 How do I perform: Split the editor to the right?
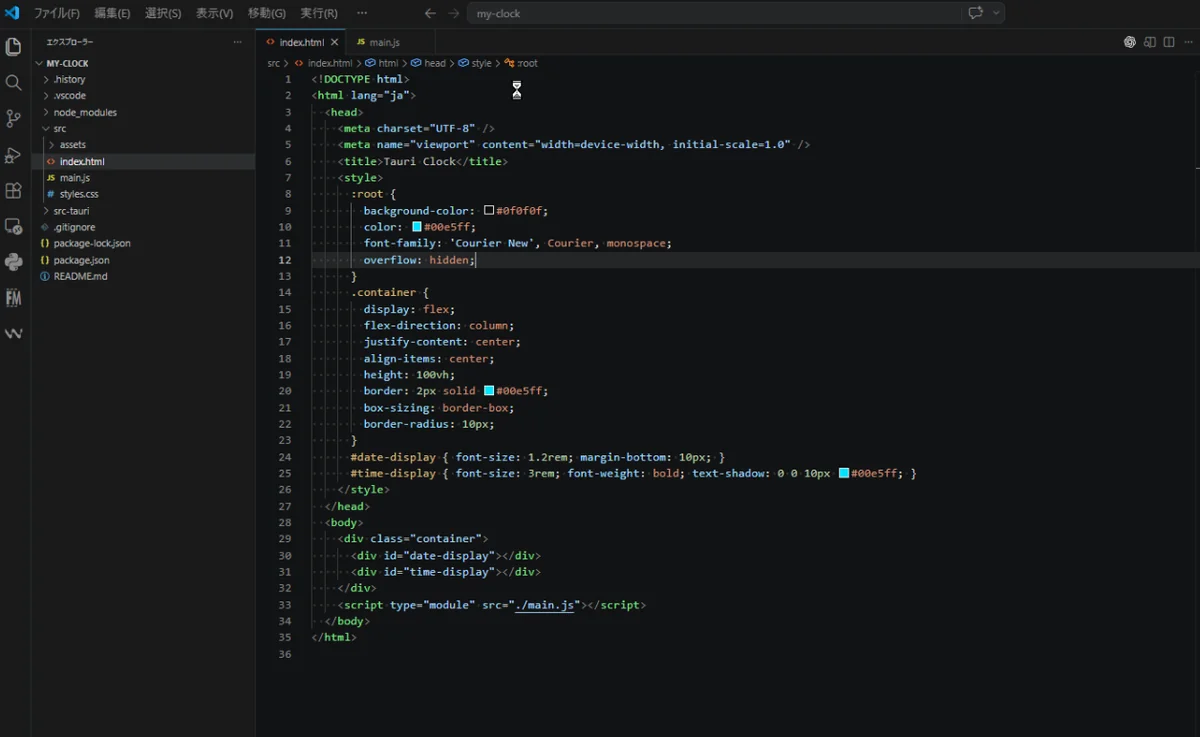click(1169, 42)
